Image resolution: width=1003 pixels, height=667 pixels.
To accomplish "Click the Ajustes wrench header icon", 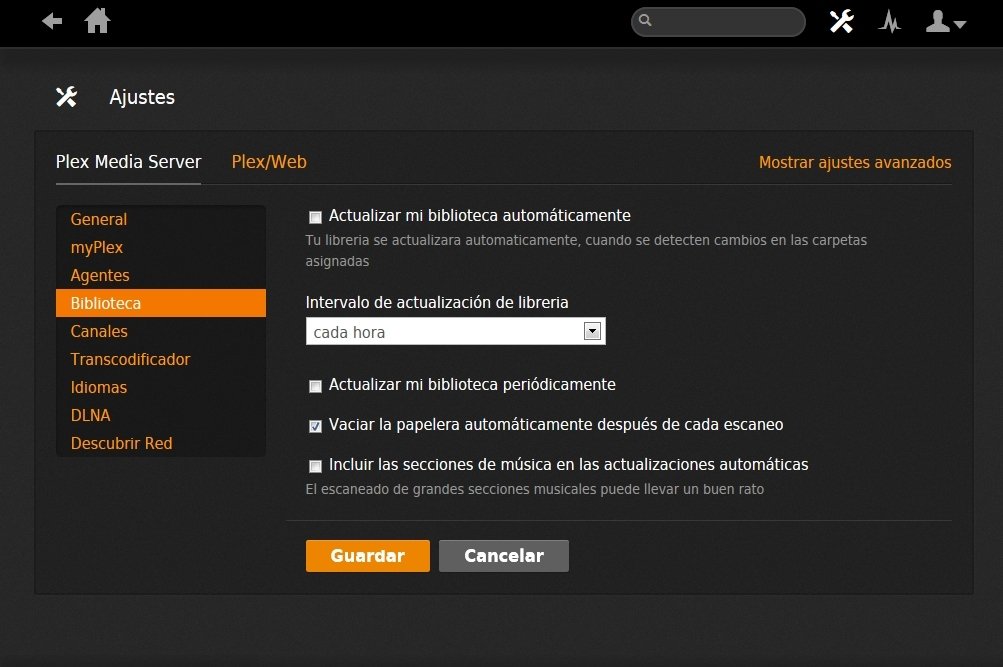I will (x=67, y=97).
